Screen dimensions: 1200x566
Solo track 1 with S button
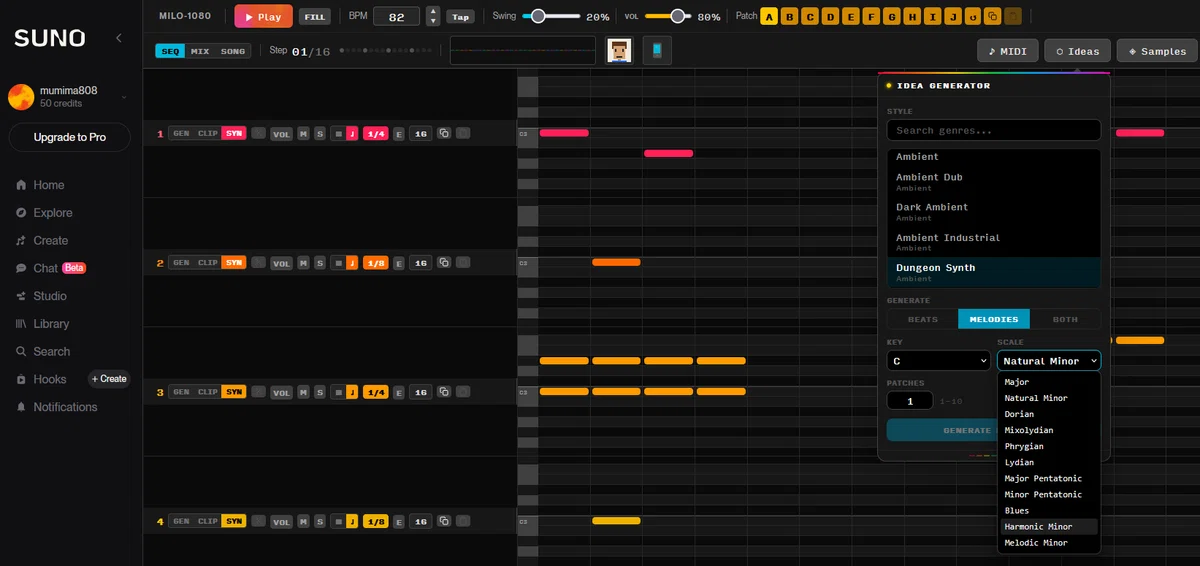(320, 134)
